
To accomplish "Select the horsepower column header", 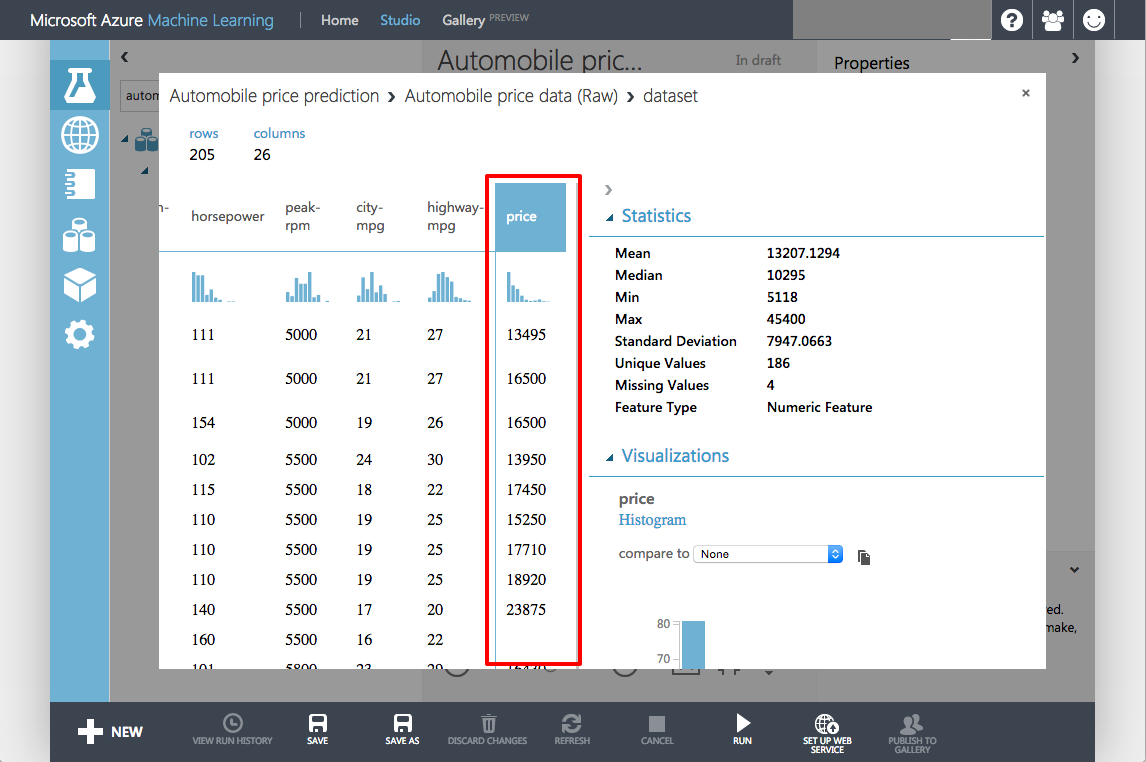I will pyautogui.click(x=227, y=217).
